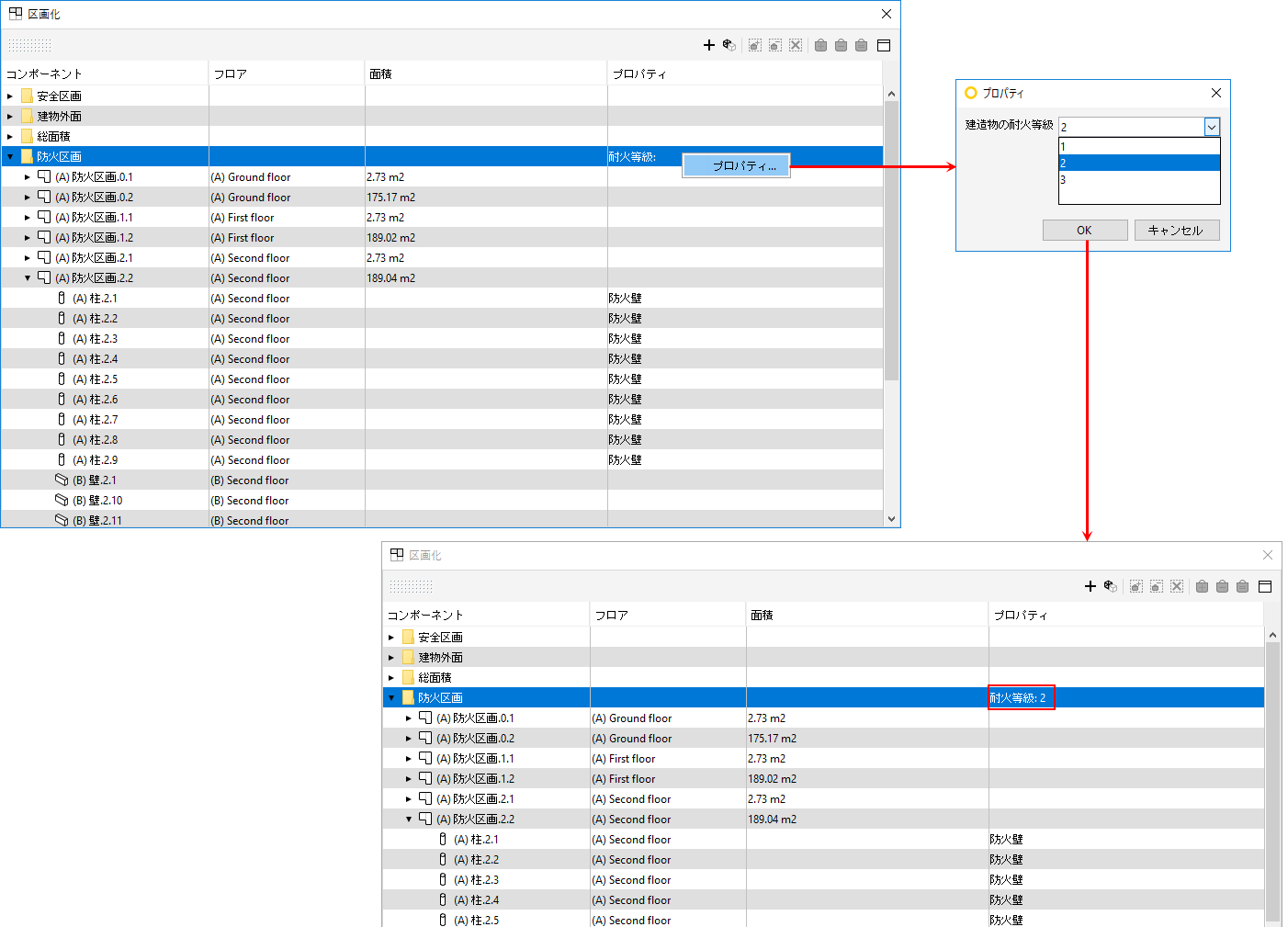Expand 防火区画.0.1 in the inactive 区画化 window
The image size is (1288, 927).
(x=409, y=718)
